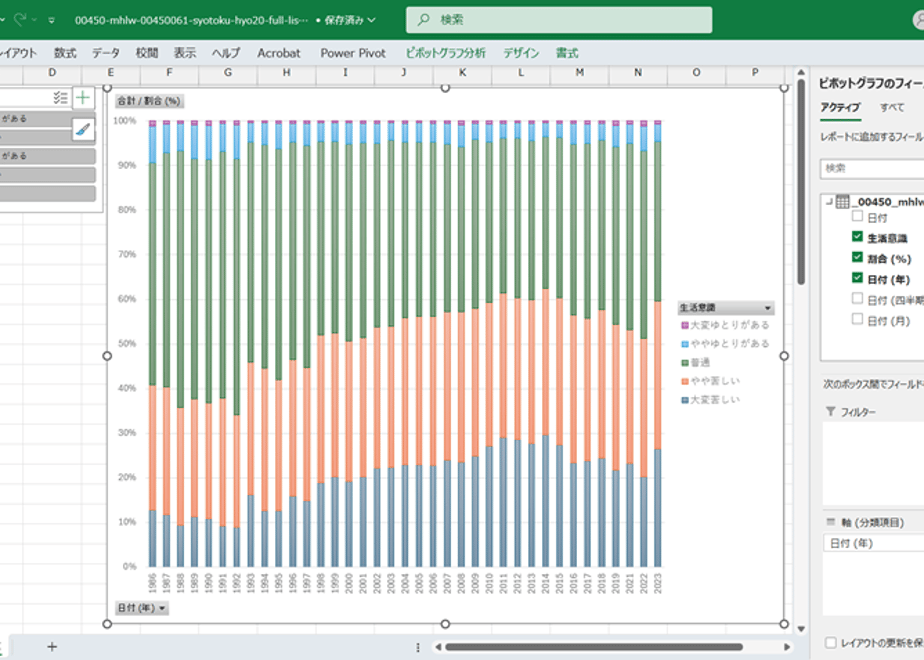The width and height of the screenshot is (924, 660).
Task: Click the 日付 (年) item in axis area
Action: tap(873, 543)
